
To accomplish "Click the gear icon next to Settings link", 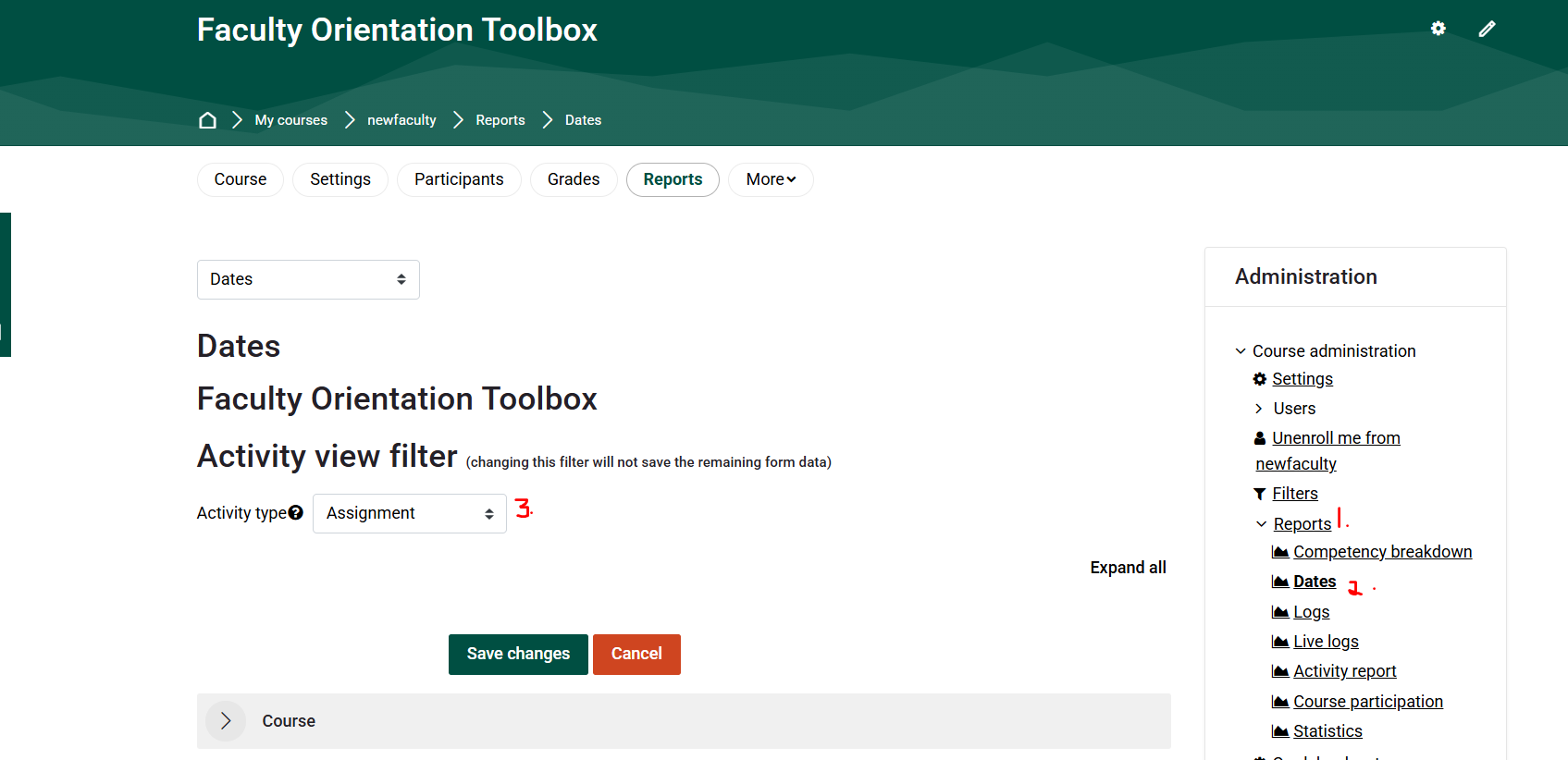I will 1260,379.
